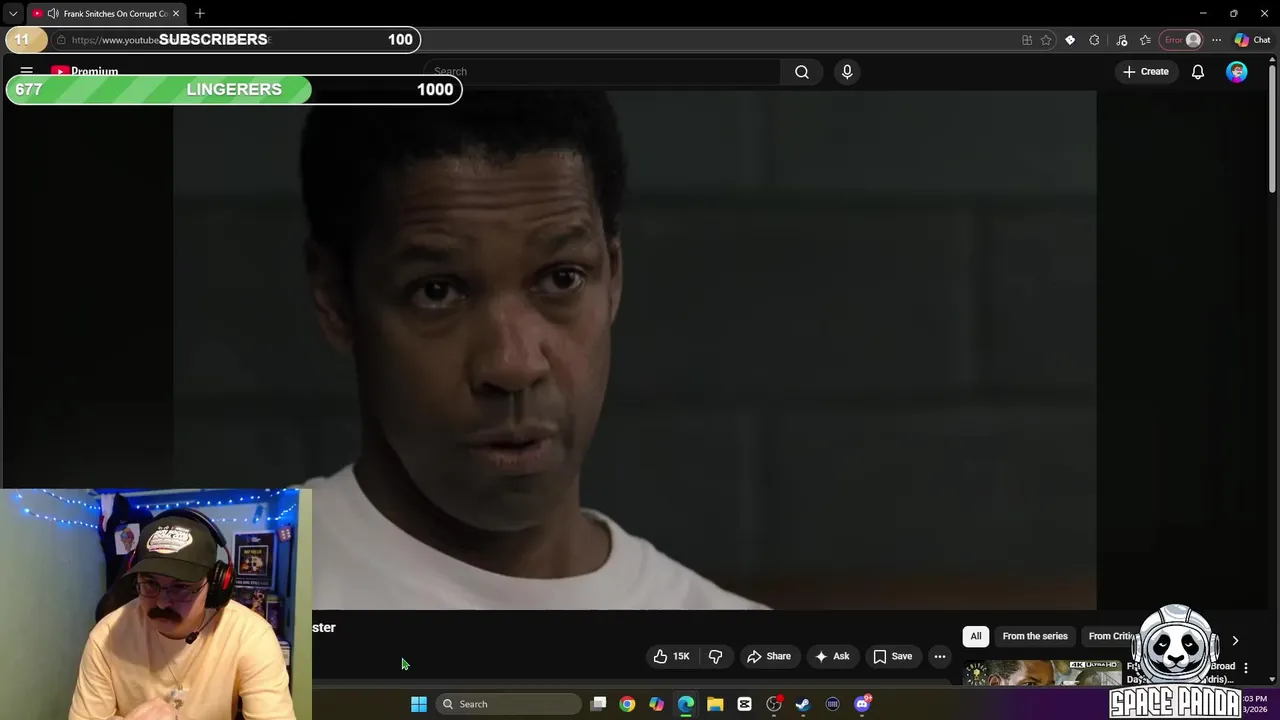Open the Windows Start menu
The height and width of the screenshot is (720, 1280).
(x=419, y=704)
